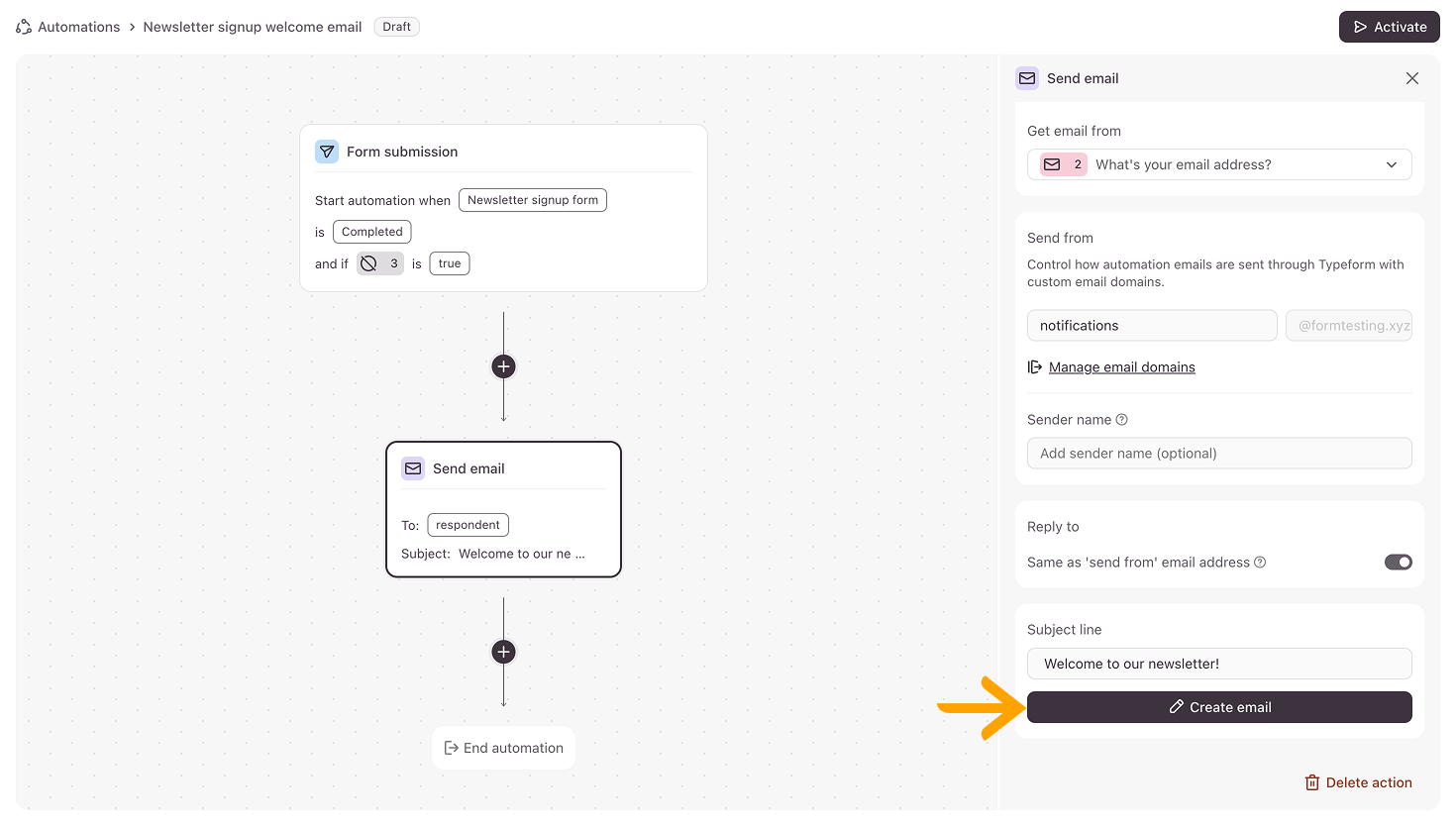Click the help icon beside the reply-to label
Screen dimensions: 1456x826
pyautogui.click(x=1260, y=563)
